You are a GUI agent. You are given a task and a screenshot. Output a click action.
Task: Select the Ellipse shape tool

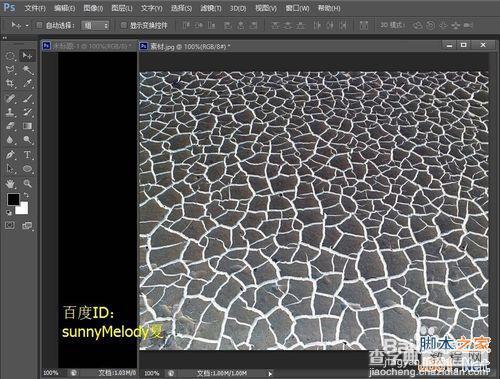point(27,169)
